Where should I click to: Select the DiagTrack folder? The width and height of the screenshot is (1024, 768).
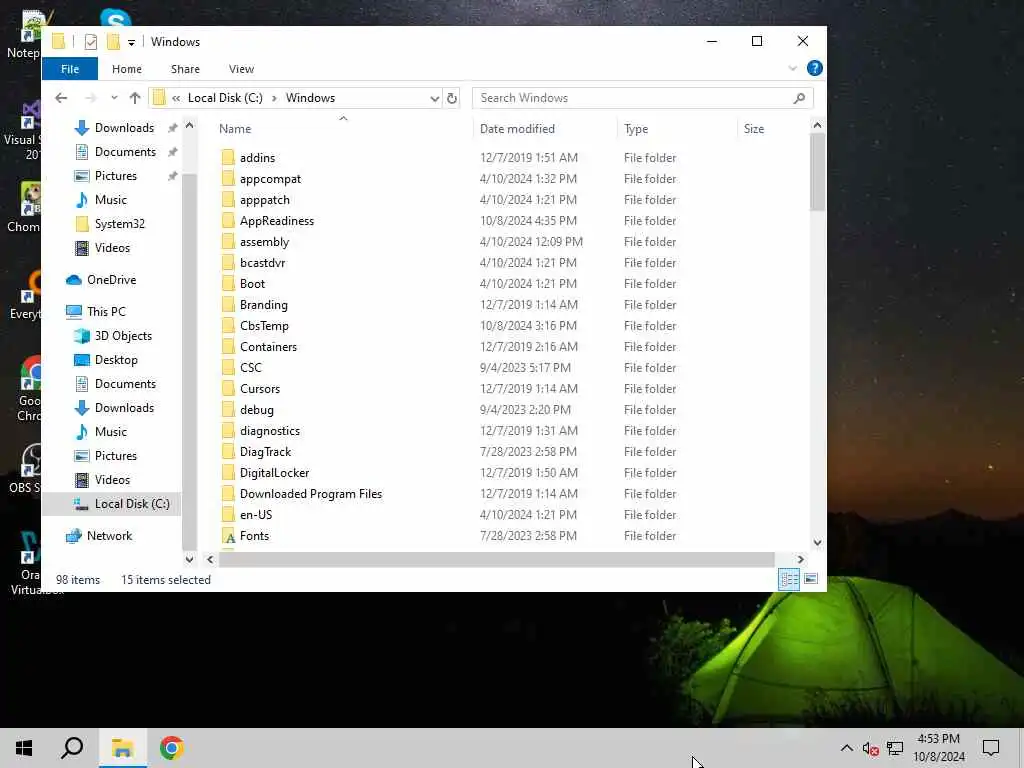pyautogui.click(x=265, y=451)
